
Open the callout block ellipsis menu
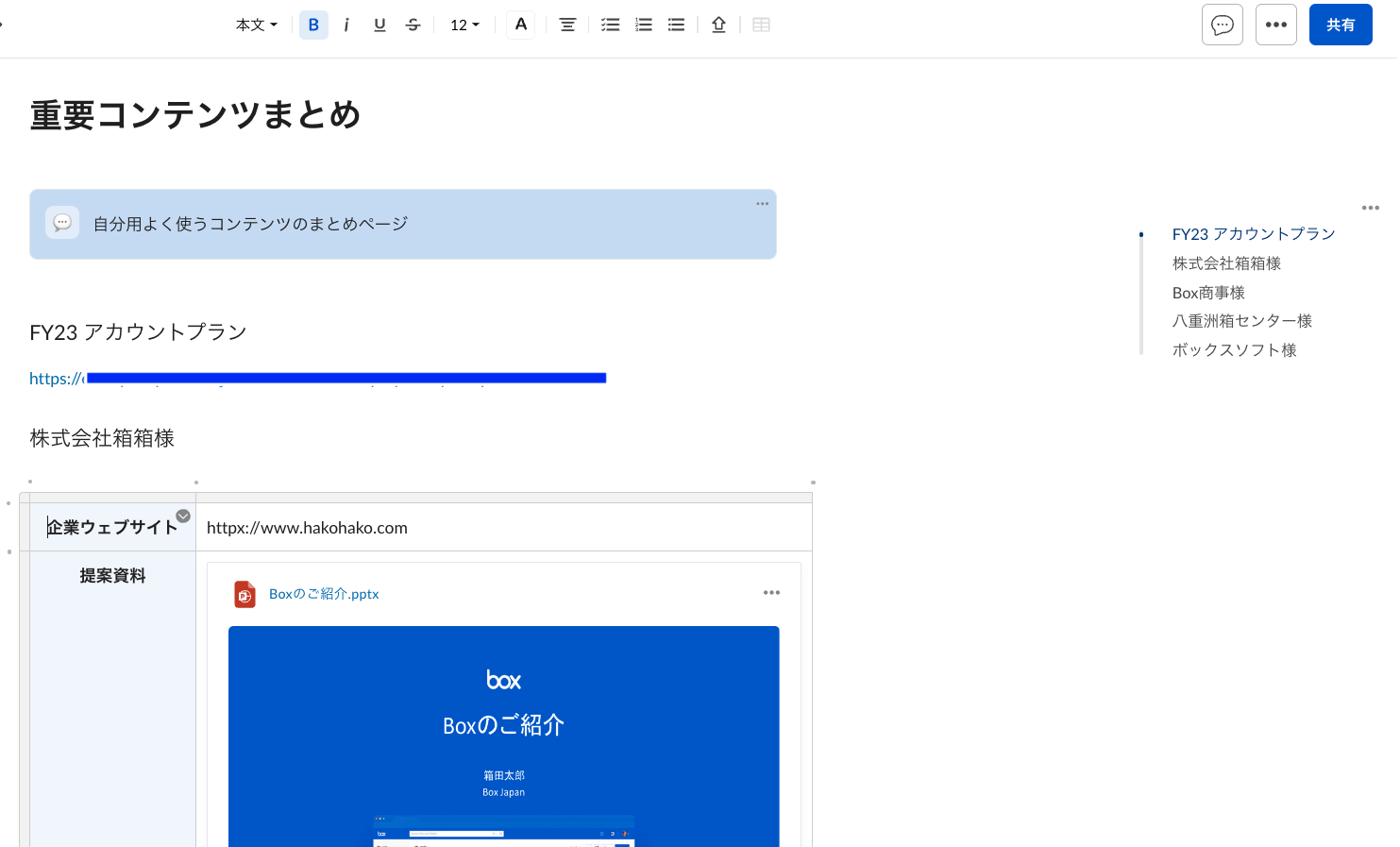tap(762, 203)
